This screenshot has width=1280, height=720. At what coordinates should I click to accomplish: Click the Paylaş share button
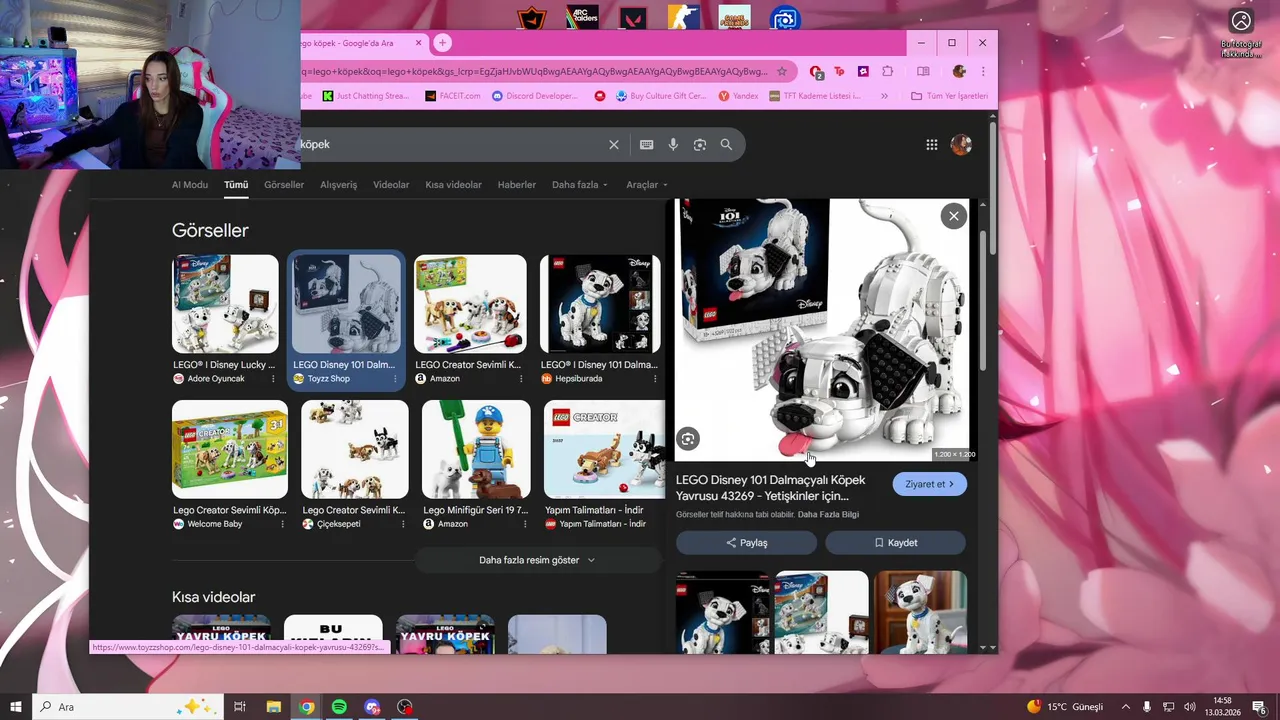[746, 543]
